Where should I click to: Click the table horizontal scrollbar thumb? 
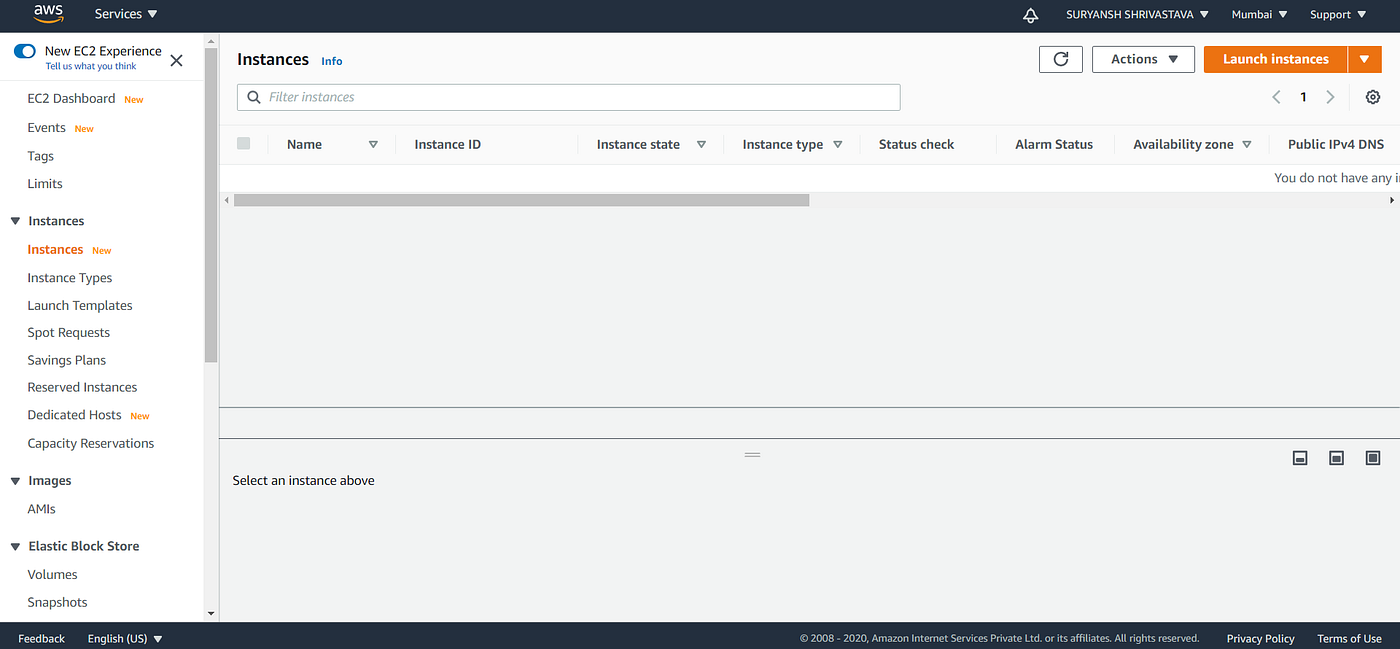(x=521, y=200)
